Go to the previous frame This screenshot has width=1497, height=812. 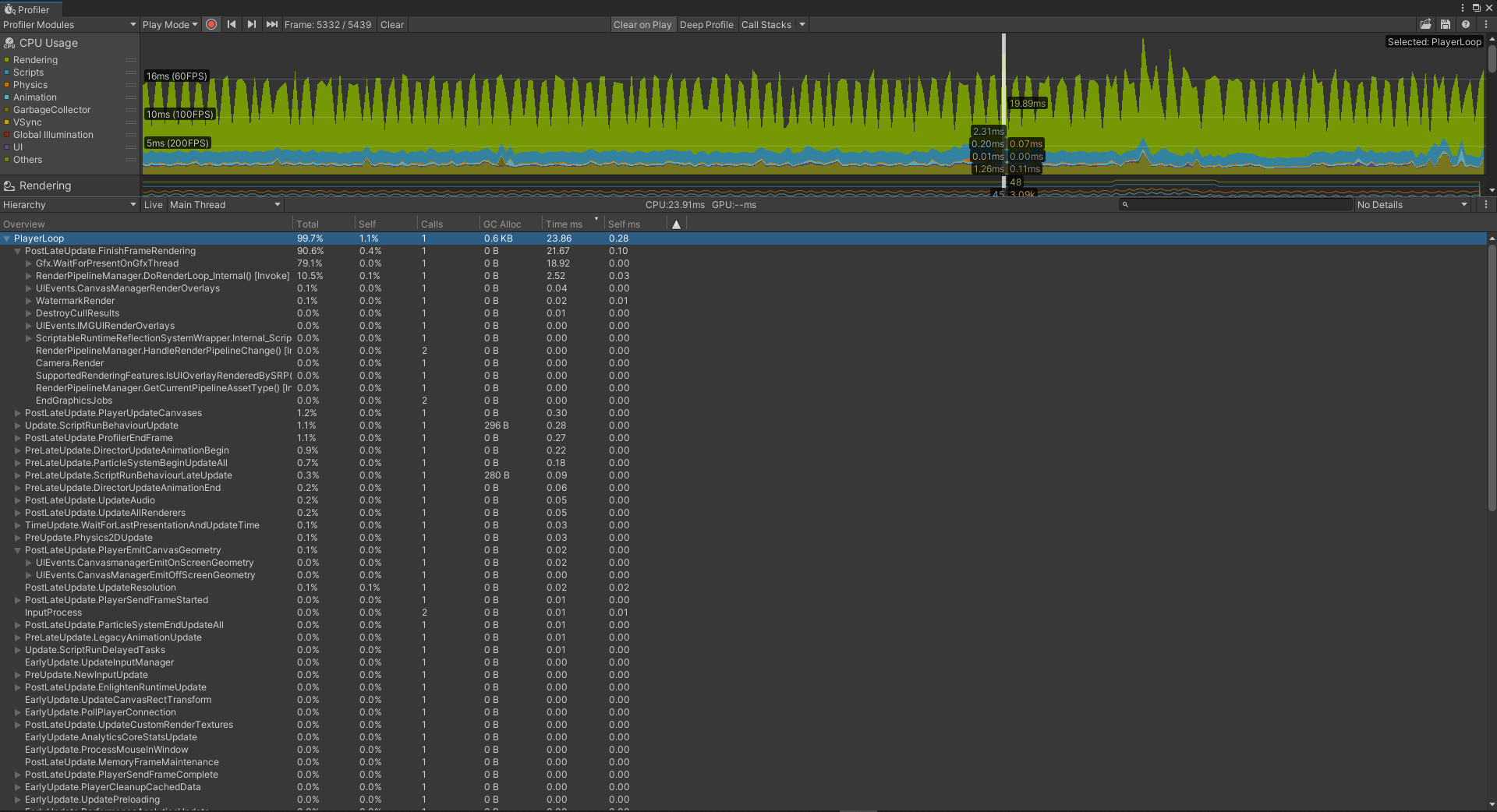(232, 24)
